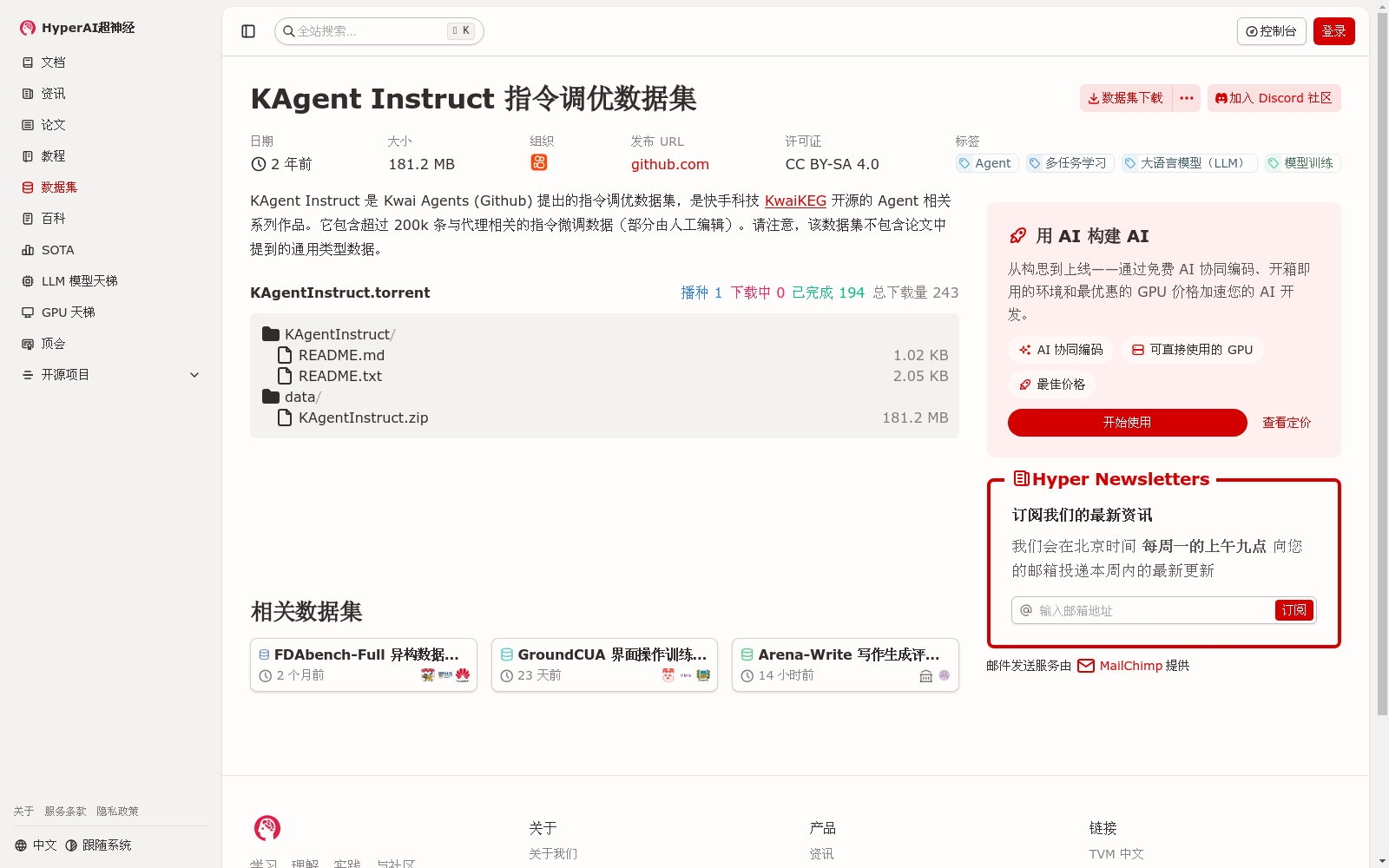Screen dimensions: 1389x868
Task: Open the three-dots more options menu
Action: pyautogui.click(x=1187, y=98)
